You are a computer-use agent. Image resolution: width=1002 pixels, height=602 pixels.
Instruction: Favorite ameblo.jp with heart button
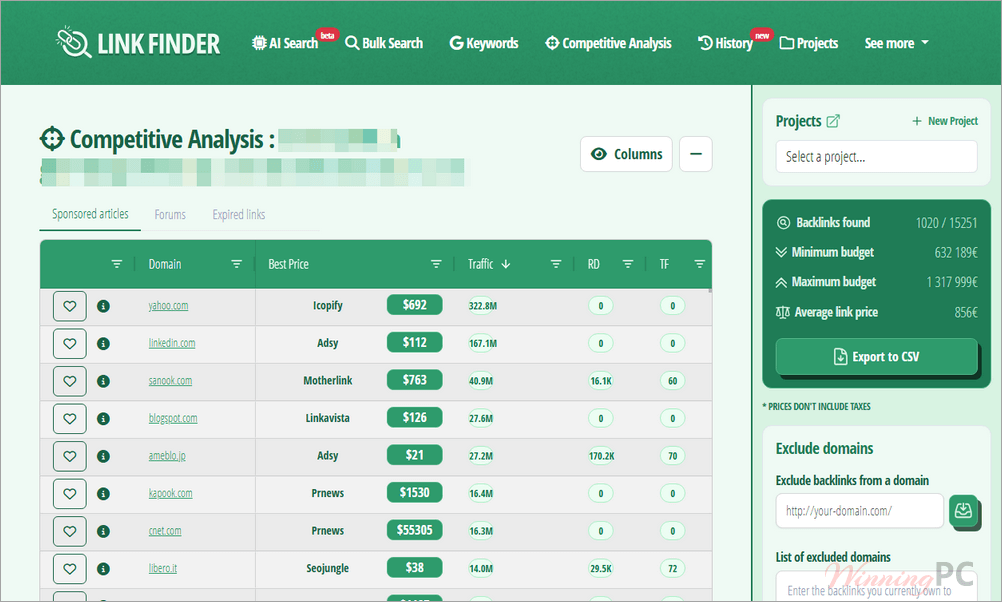point(70,456)
